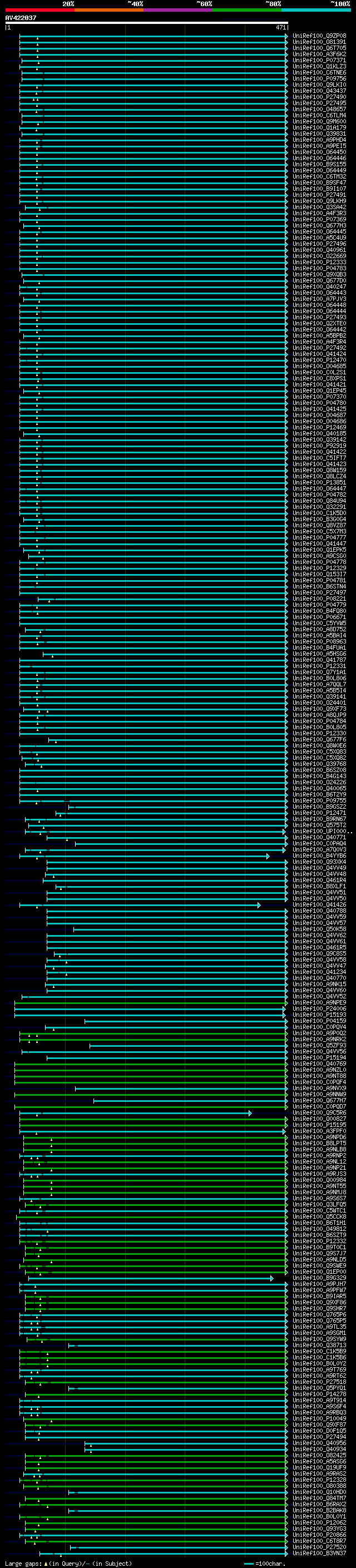
Task: Select the UniRef100_A4F3R4 label
Action: (x=319, y=342)
